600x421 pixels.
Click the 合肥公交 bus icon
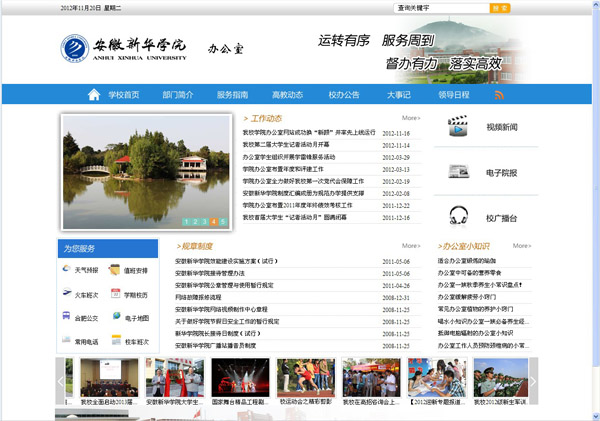[x=66, y=318]
